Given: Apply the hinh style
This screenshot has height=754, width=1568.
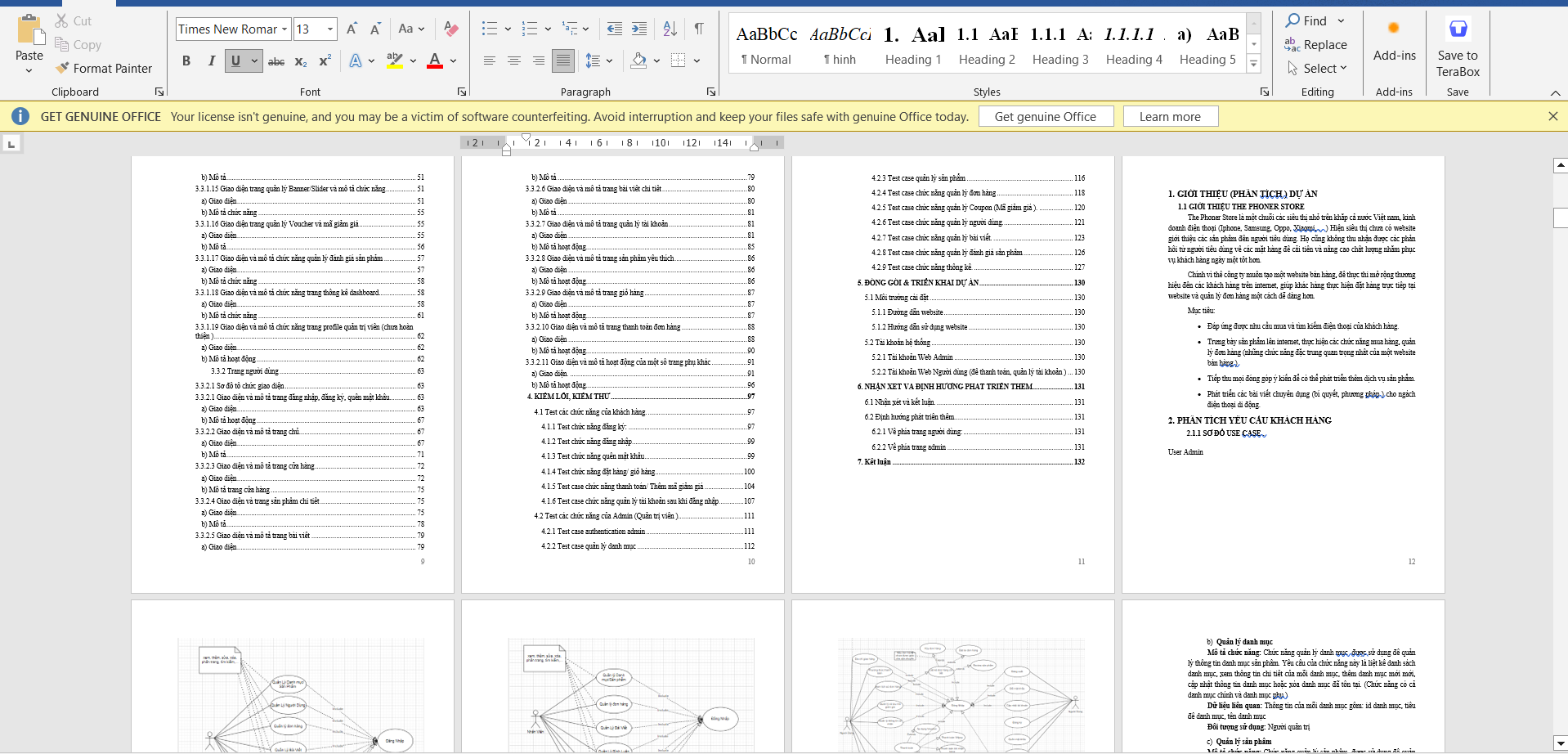Looking at the screenshot, I should pyautogui.click(x=840, y=45).
